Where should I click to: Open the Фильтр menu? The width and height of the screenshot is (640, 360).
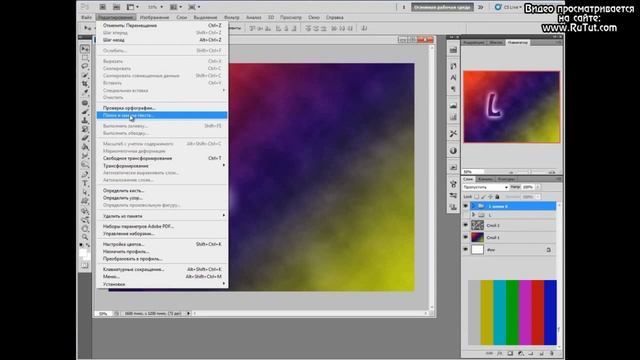pyautogui.click(x=231, y=18)
